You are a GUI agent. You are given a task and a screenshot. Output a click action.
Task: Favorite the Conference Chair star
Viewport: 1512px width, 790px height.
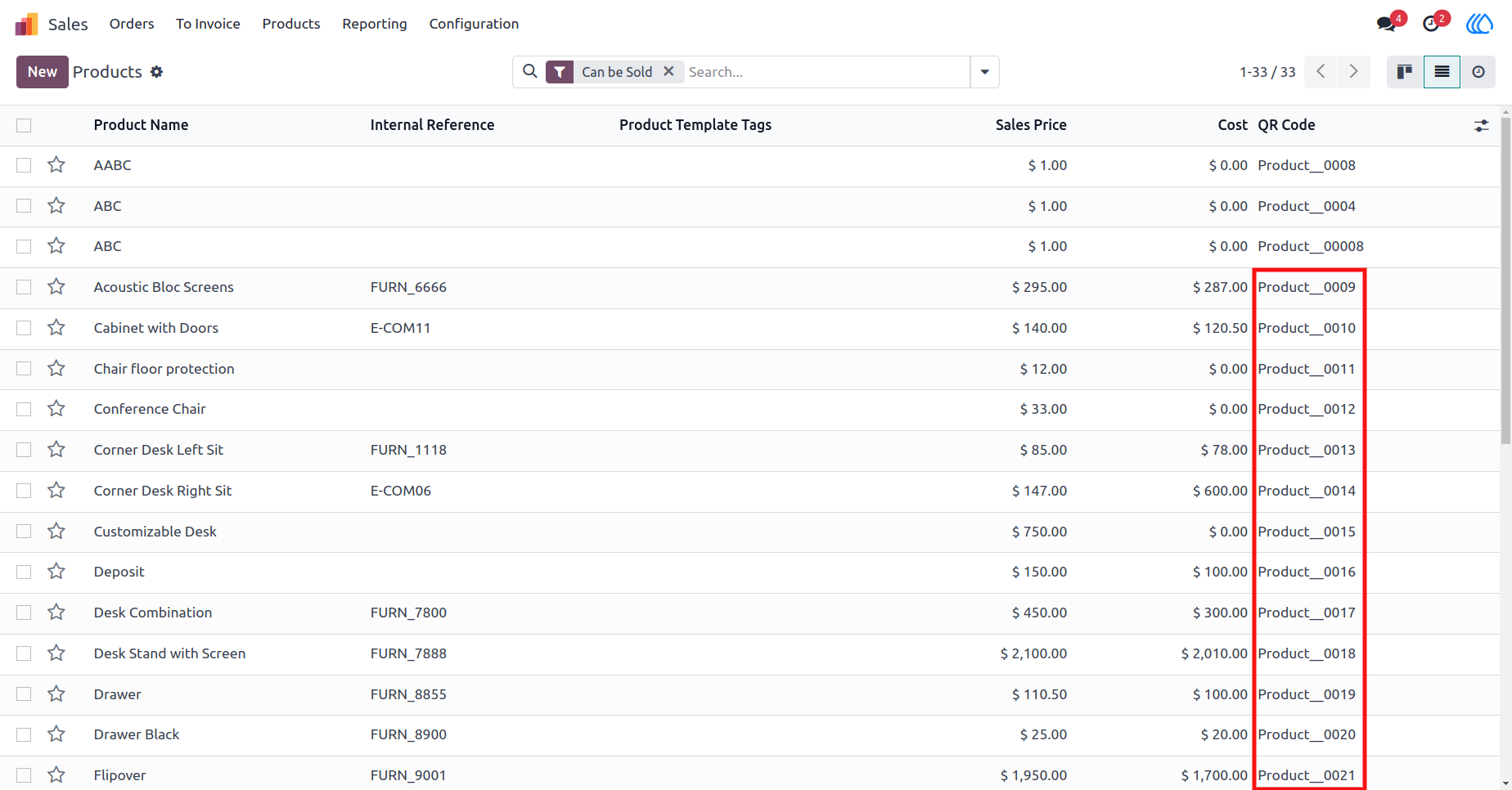pyautogui.click(x=56, y=409)
